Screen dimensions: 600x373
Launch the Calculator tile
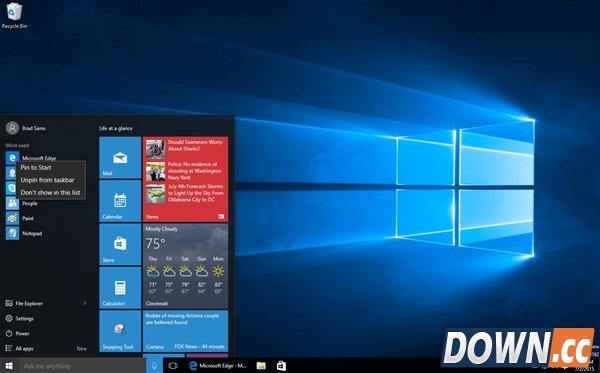pyautogui.click(x=120, y=288)
